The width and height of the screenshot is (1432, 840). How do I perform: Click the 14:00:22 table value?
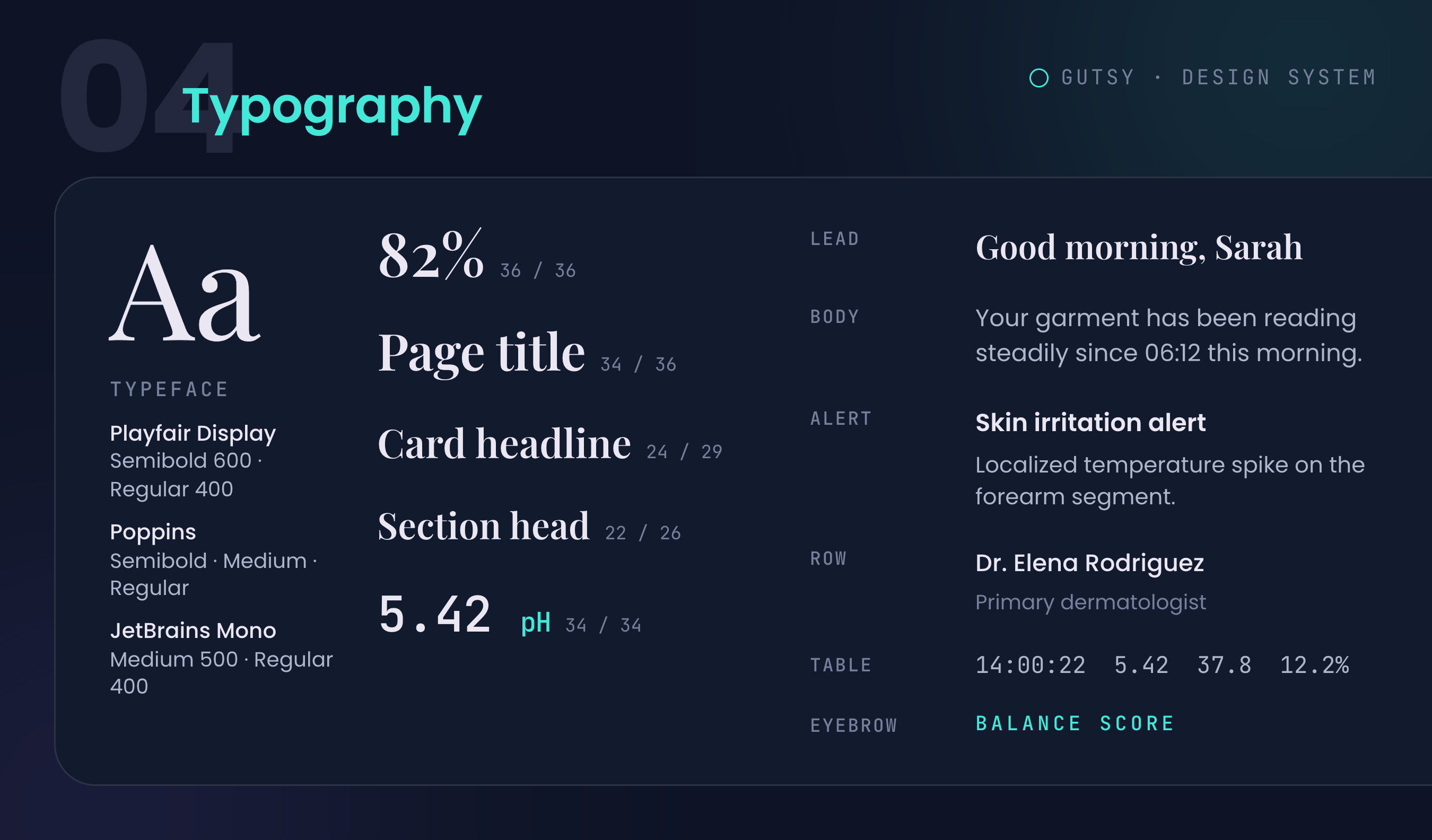point(1030,665)
